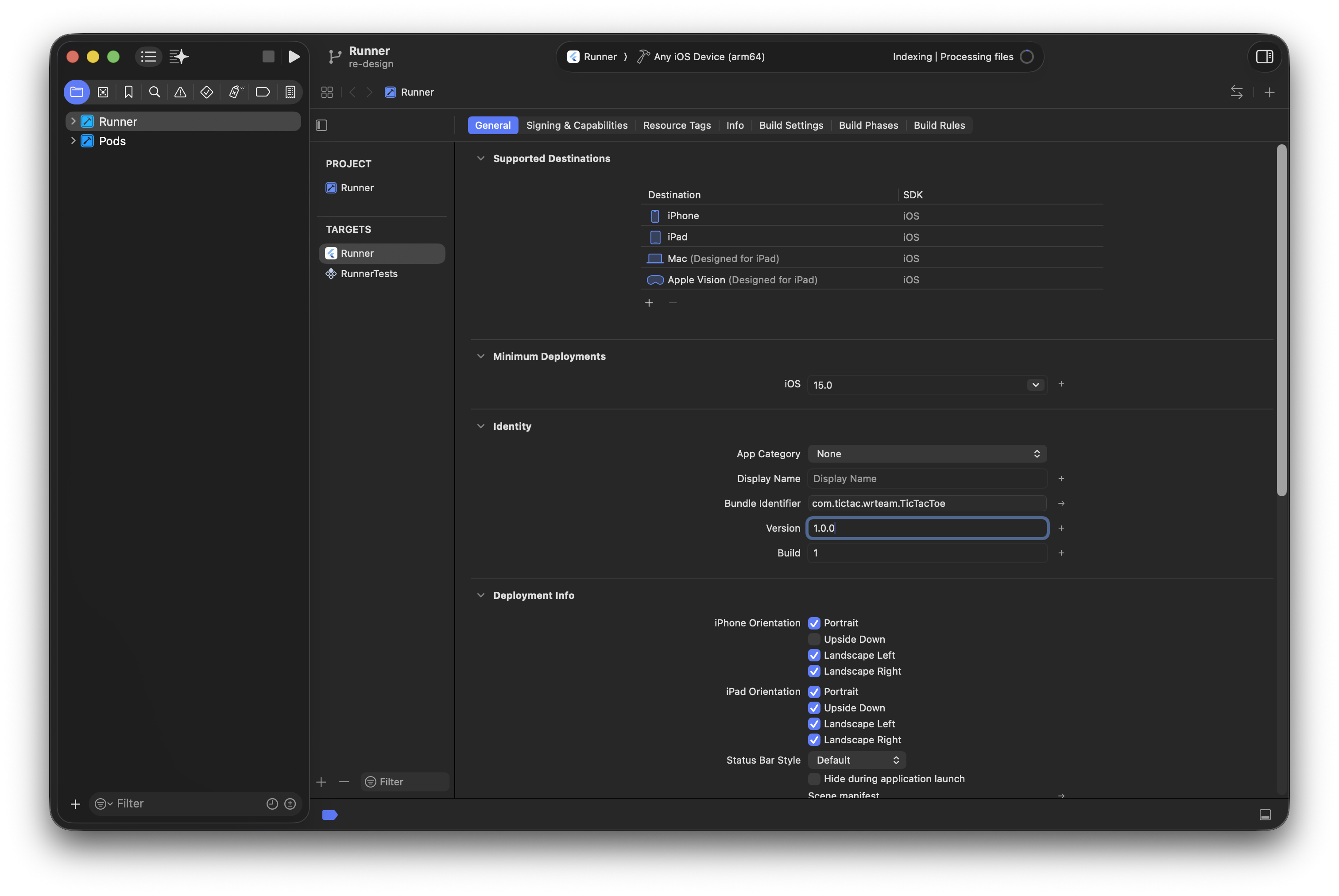Run the build with the play button

pyautogui.click(x=294, y=57)
